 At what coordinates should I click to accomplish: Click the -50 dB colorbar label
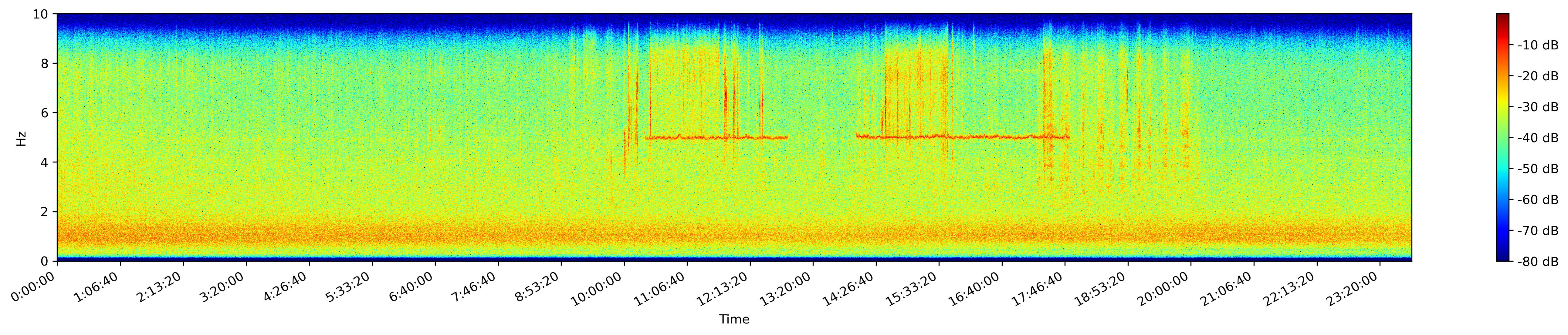pyautogui.click(x=1538, y=169)
